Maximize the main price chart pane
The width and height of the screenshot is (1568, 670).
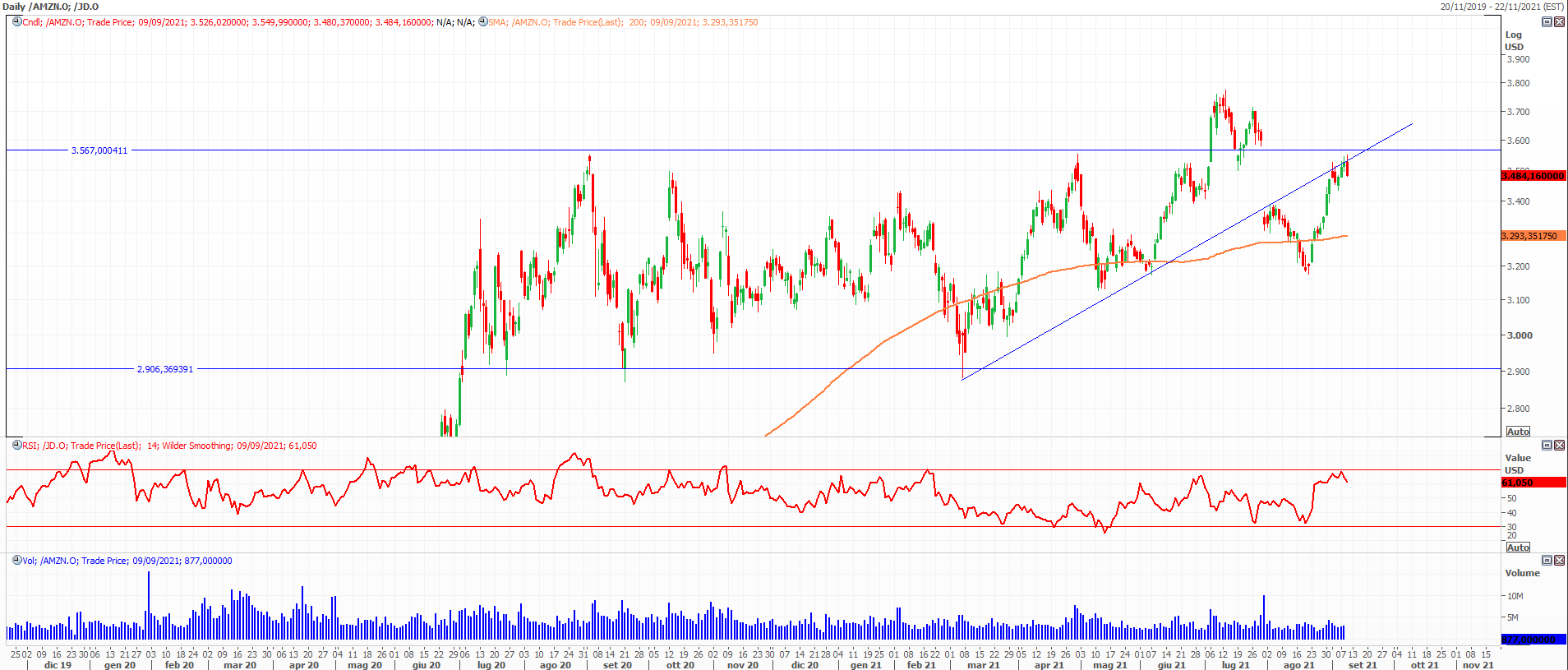1546,22
